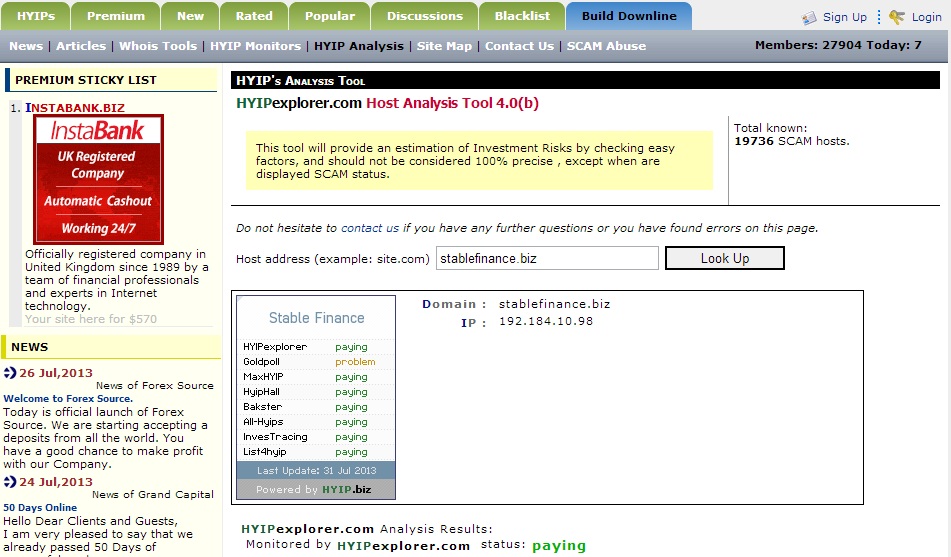Open News in the secondary menu
Screen dimensions: 951x557
(x=26, y=46)
